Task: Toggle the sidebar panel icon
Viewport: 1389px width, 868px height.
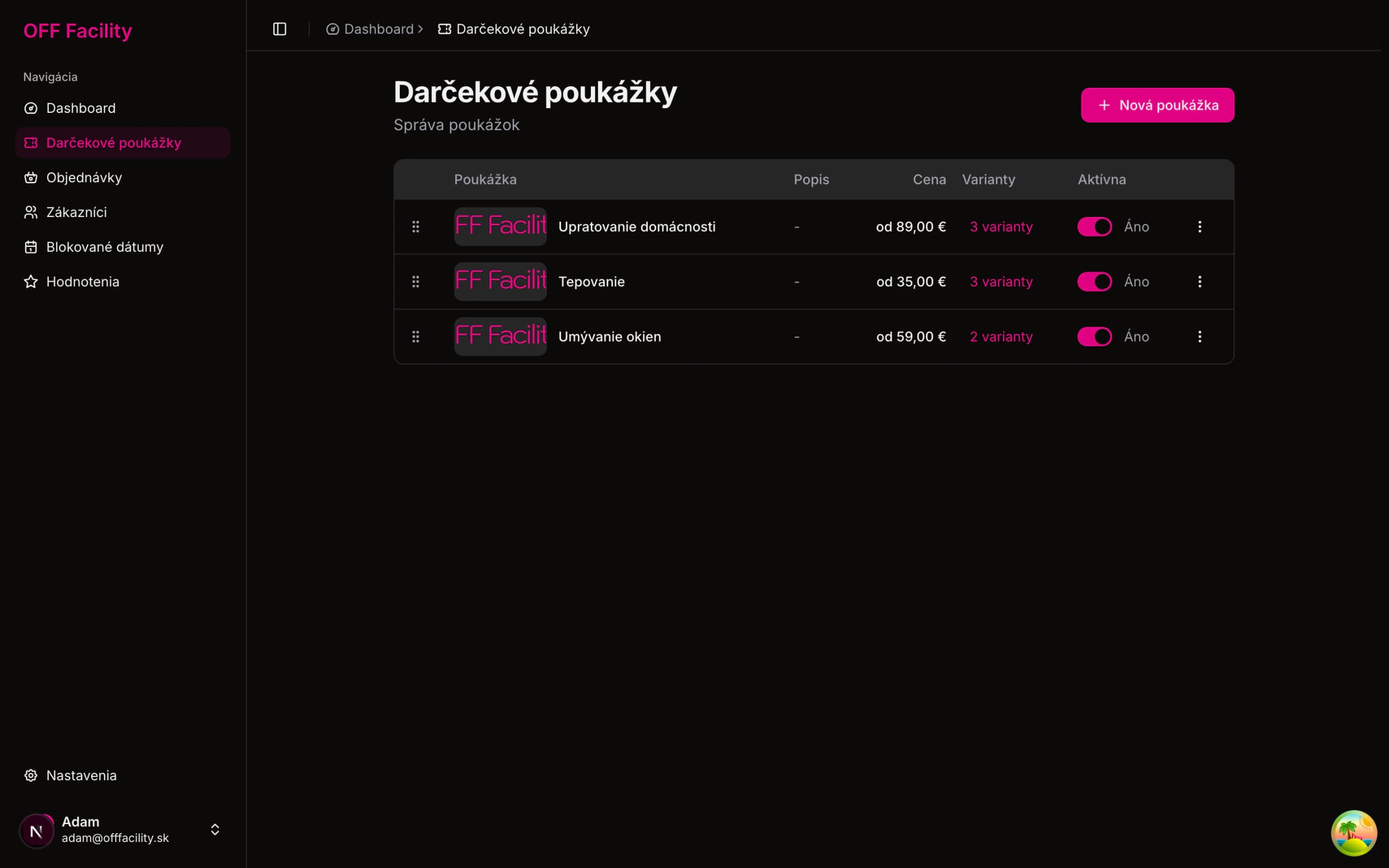Action: pyautogui.click(x=279, y=29)
